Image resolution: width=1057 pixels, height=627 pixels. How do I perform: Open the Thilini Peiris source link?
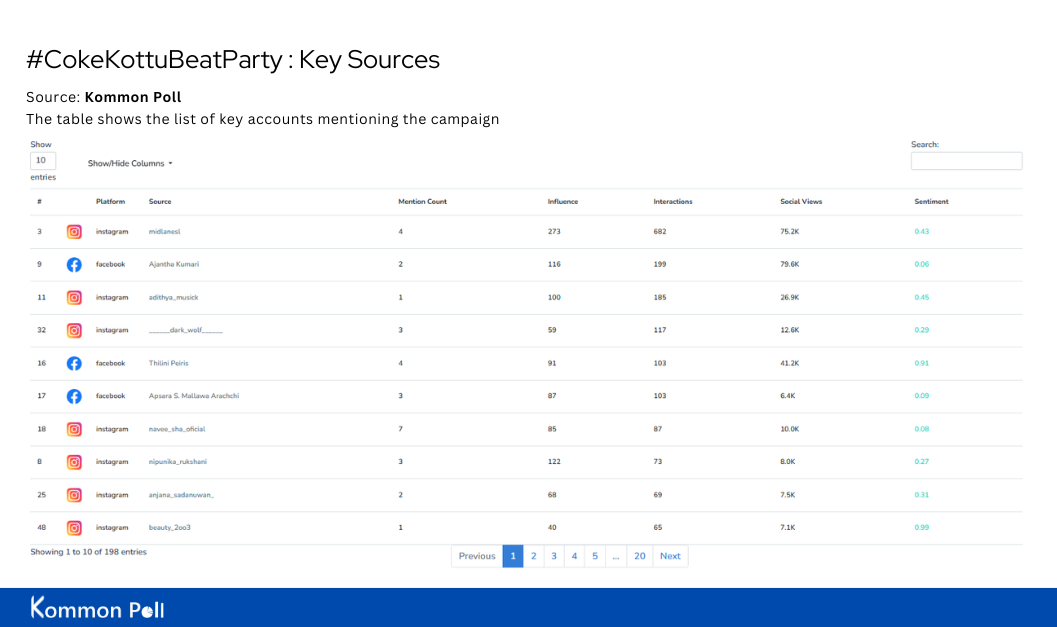(x=168, y=364)
